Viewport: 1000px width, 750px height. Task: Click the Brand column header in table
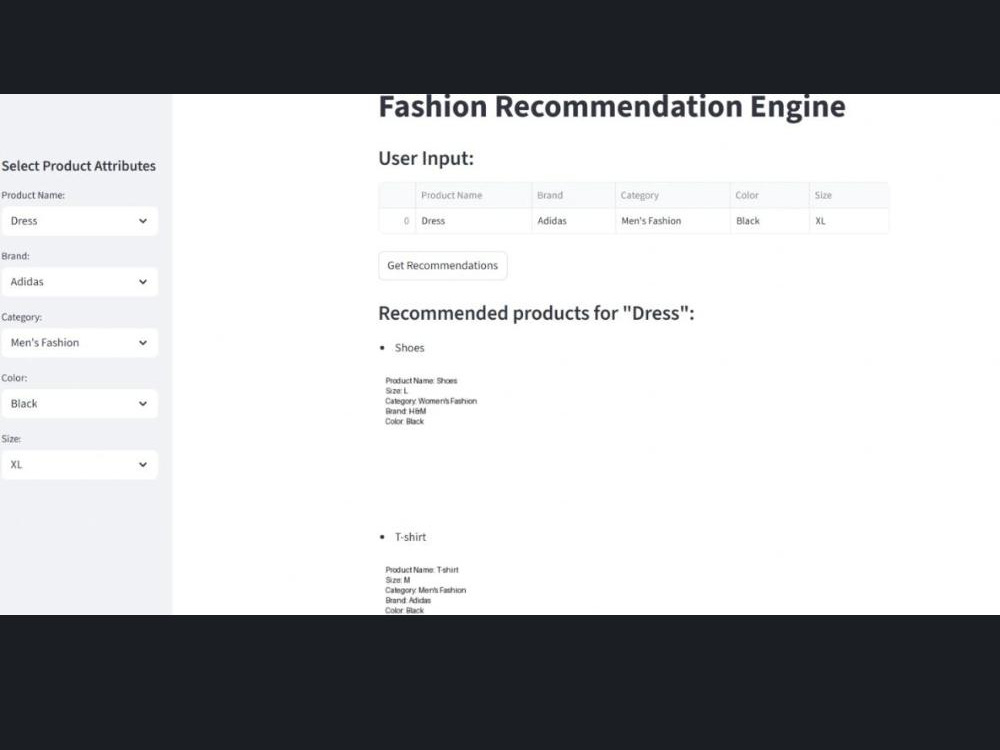573,195
